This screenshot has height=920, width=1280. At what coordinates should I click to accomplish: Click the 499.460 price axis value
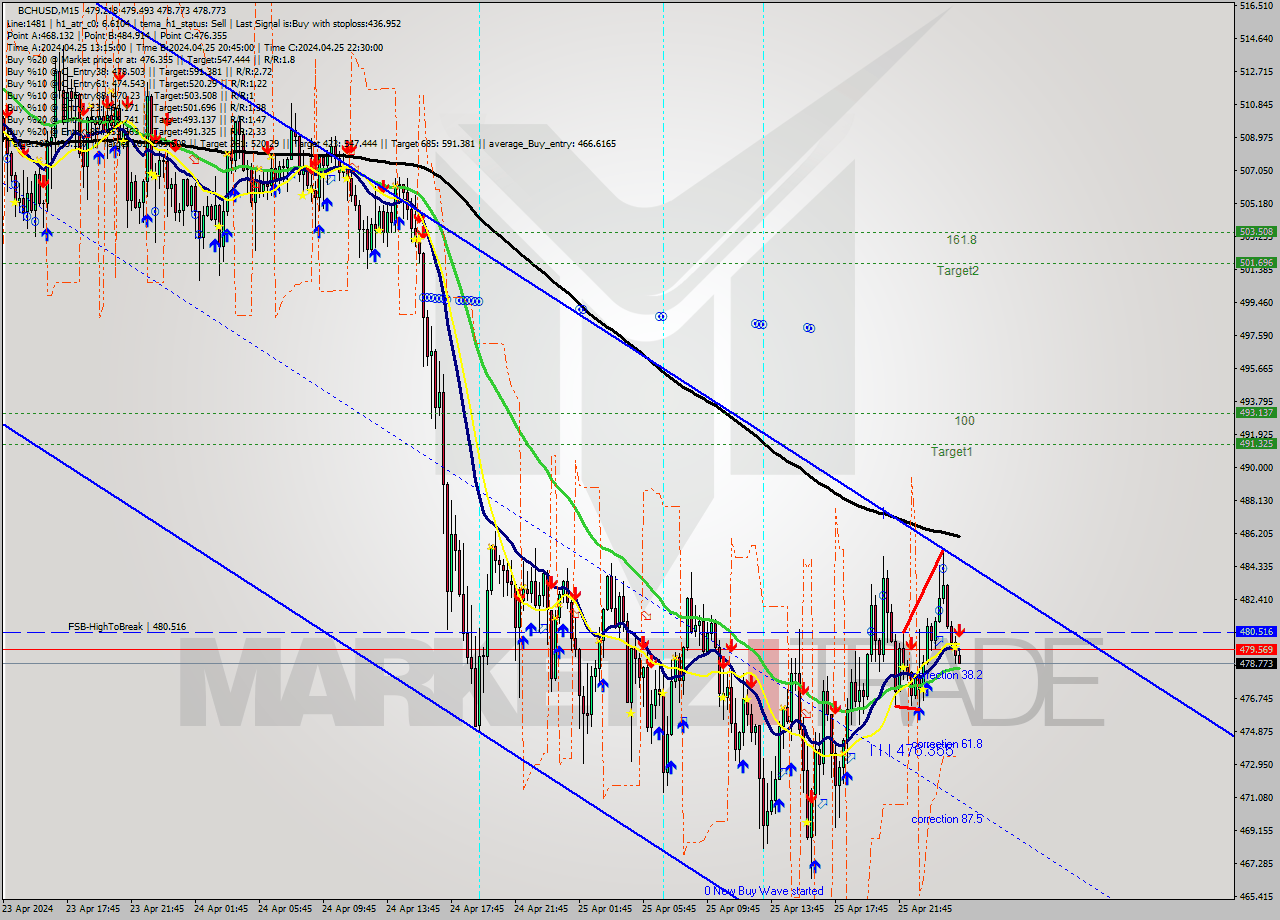tap(1256, 303)
